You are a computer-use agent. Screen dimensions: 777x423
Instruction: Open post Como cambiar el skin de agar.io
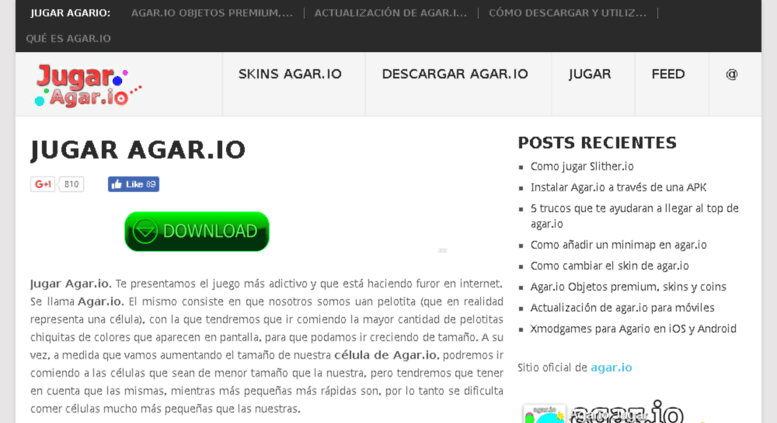(610, 266)
